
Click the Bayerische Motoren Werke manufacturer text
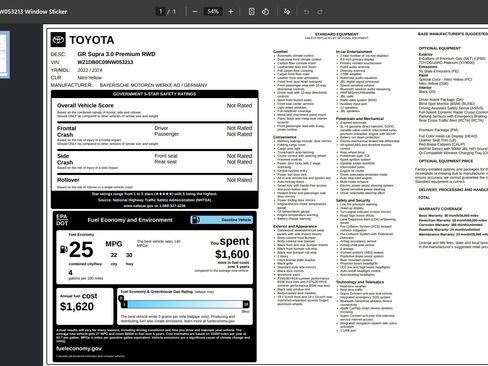153,85
